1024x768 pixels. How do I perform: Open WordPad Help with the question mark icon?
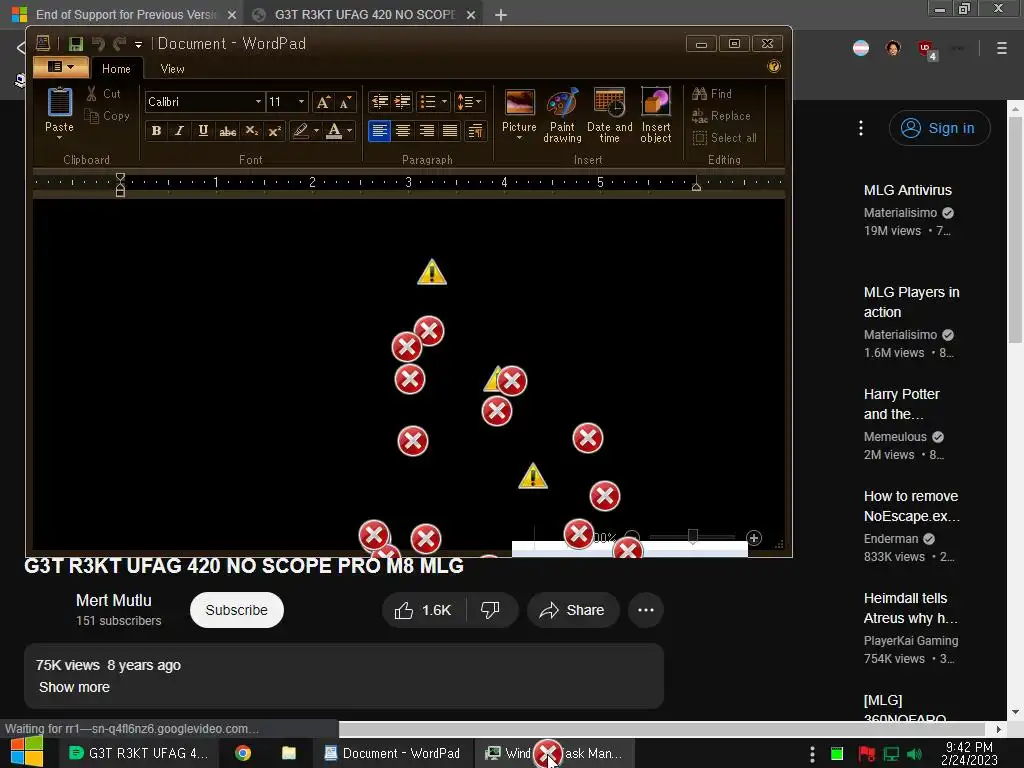[x=774, y=66]
